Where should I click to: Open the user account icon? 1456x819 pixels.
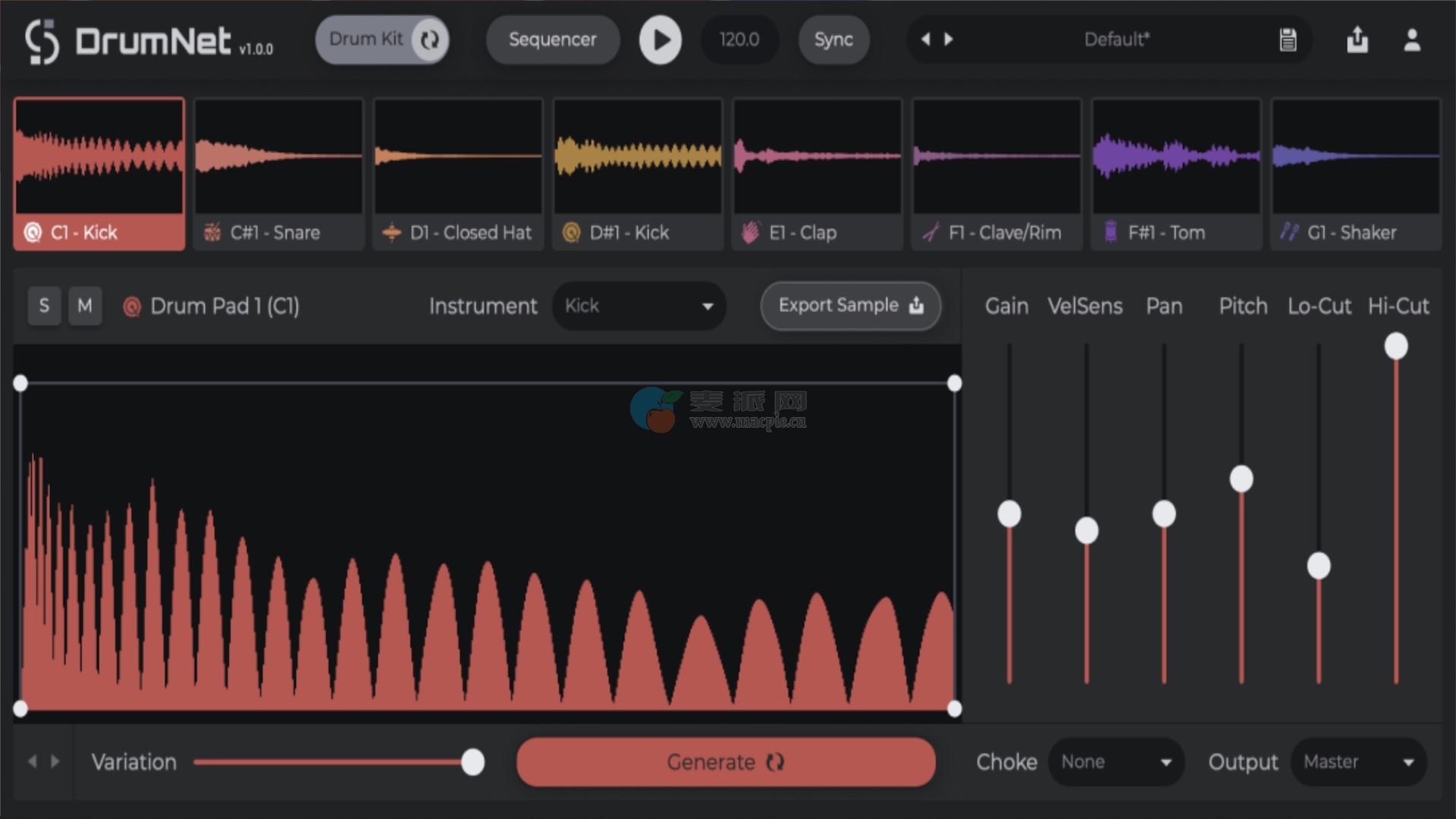1411,39
